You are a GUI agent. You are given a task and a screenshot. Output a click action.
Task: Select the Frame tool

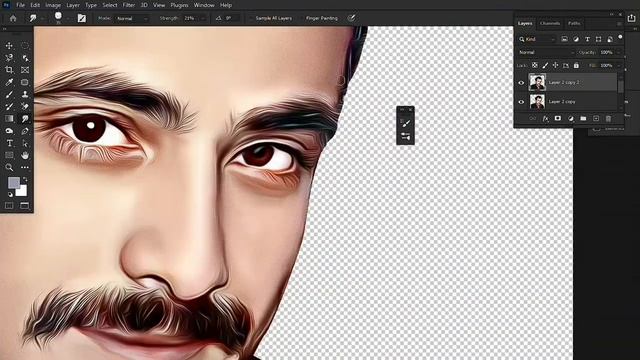[25, 70]
